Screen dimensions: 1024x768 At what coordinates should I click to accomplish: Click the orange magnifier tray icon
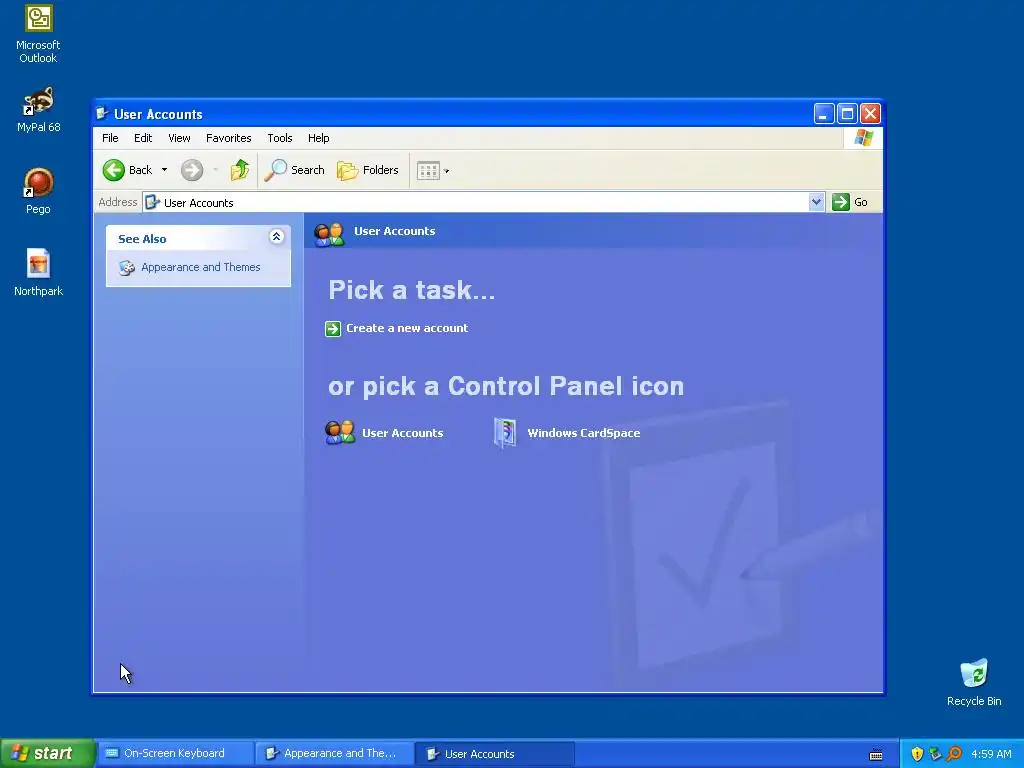pyautogui.click(x=954, y=754)
